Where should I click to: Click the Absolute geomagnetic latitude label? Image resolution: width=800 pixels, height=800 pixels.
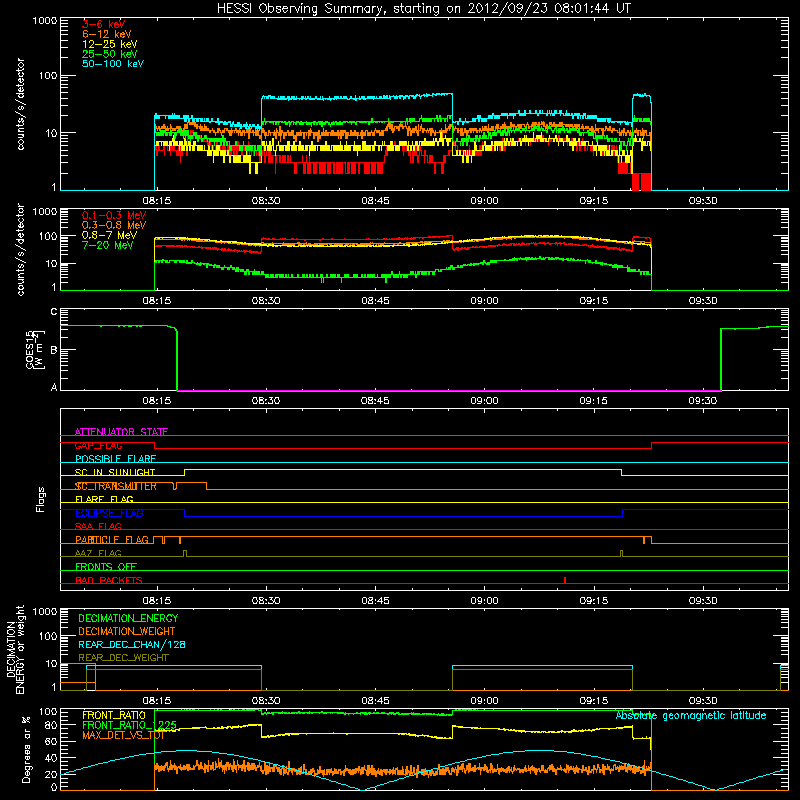691,715
